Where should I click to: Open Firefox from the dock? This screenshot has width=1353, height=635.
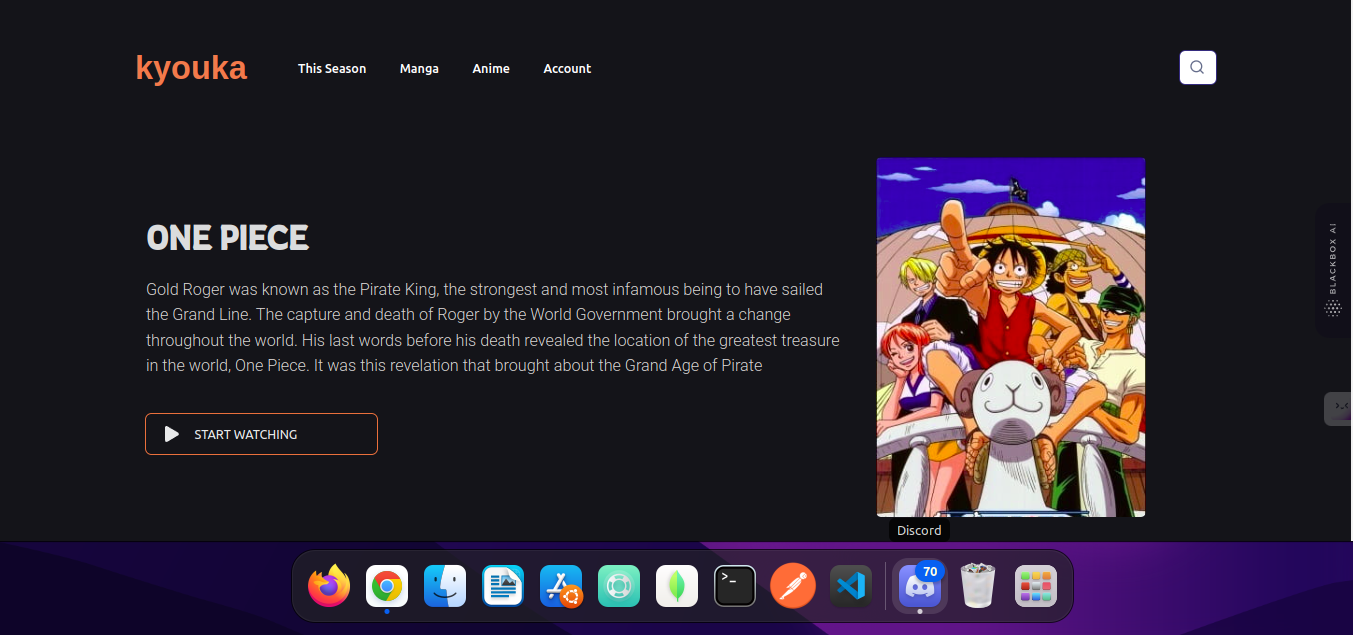pos(329,586)
